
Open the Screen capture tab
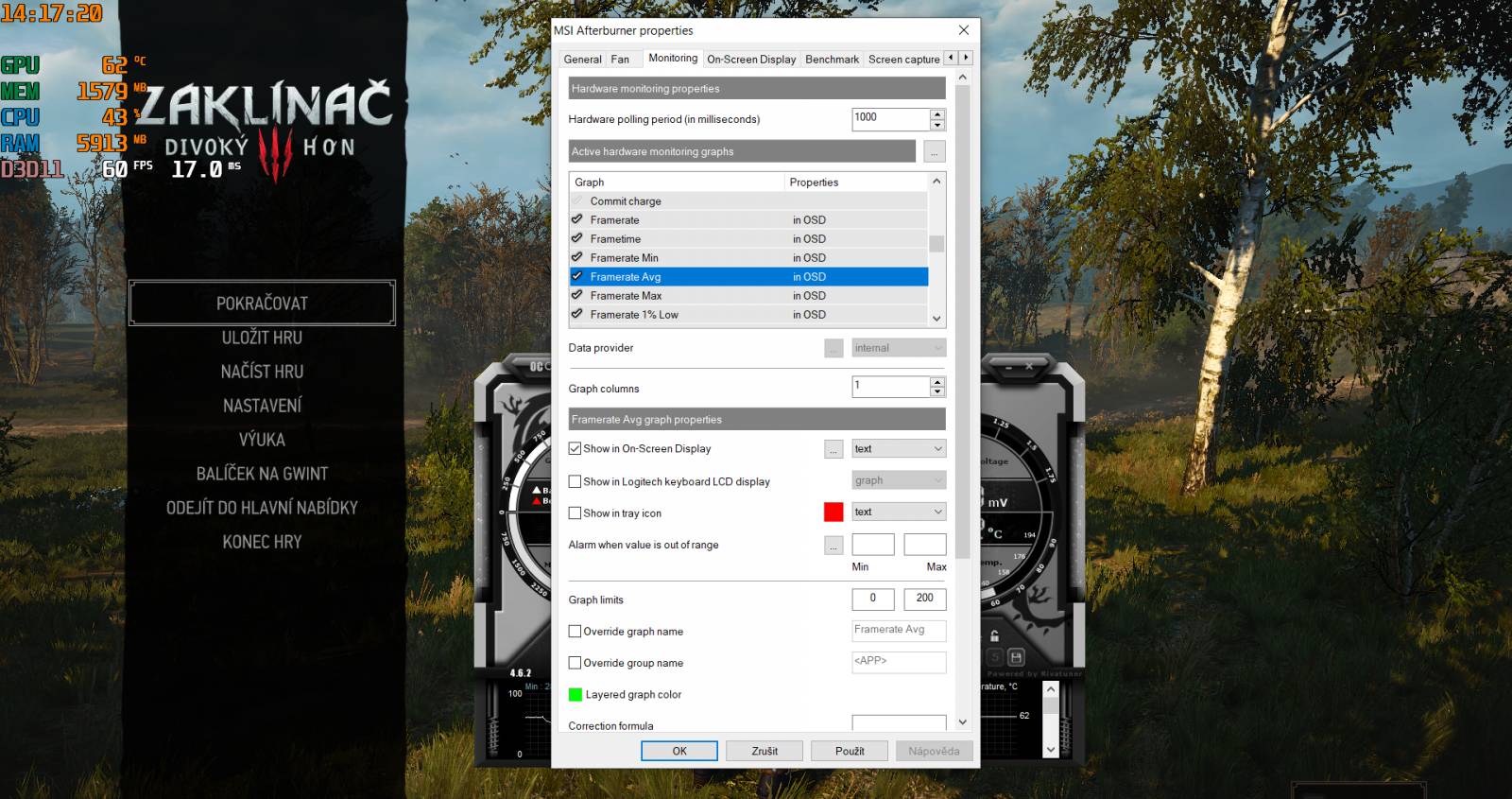tap(903, 59)
